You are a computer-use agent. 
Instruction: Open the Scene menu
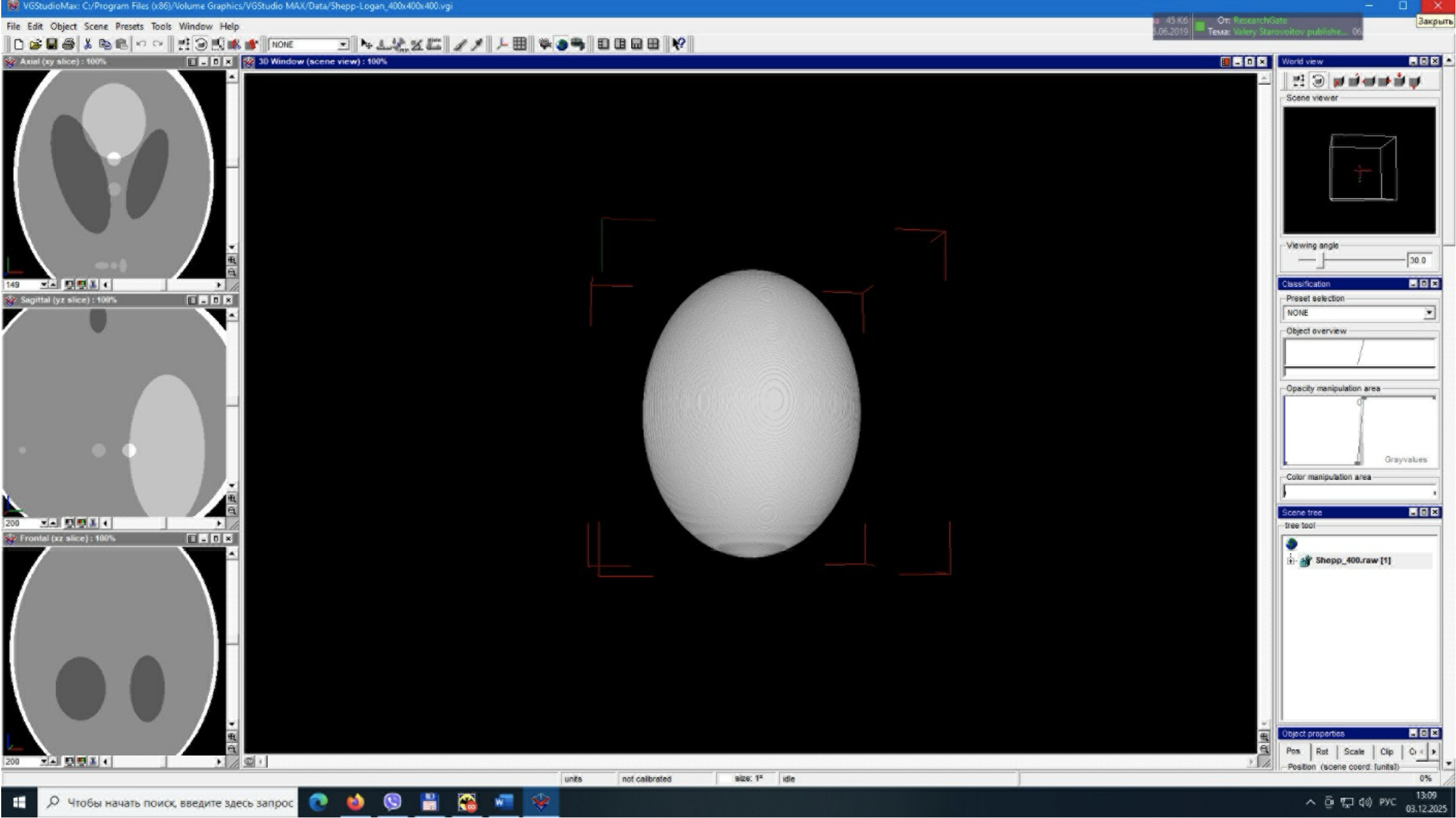pyautogui.click(x=96, y=27)
